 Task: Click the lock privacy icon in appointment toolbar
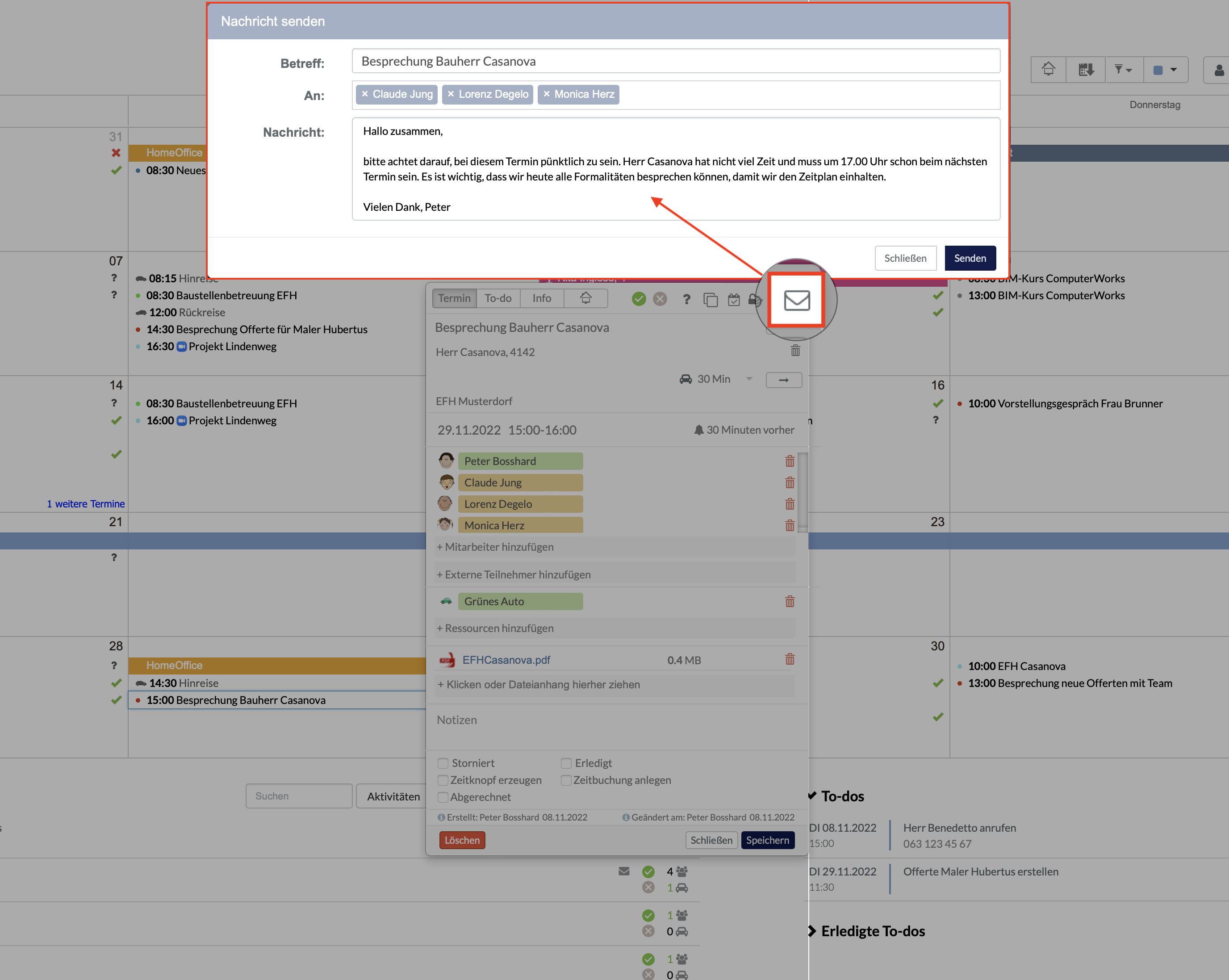(754, 299)
